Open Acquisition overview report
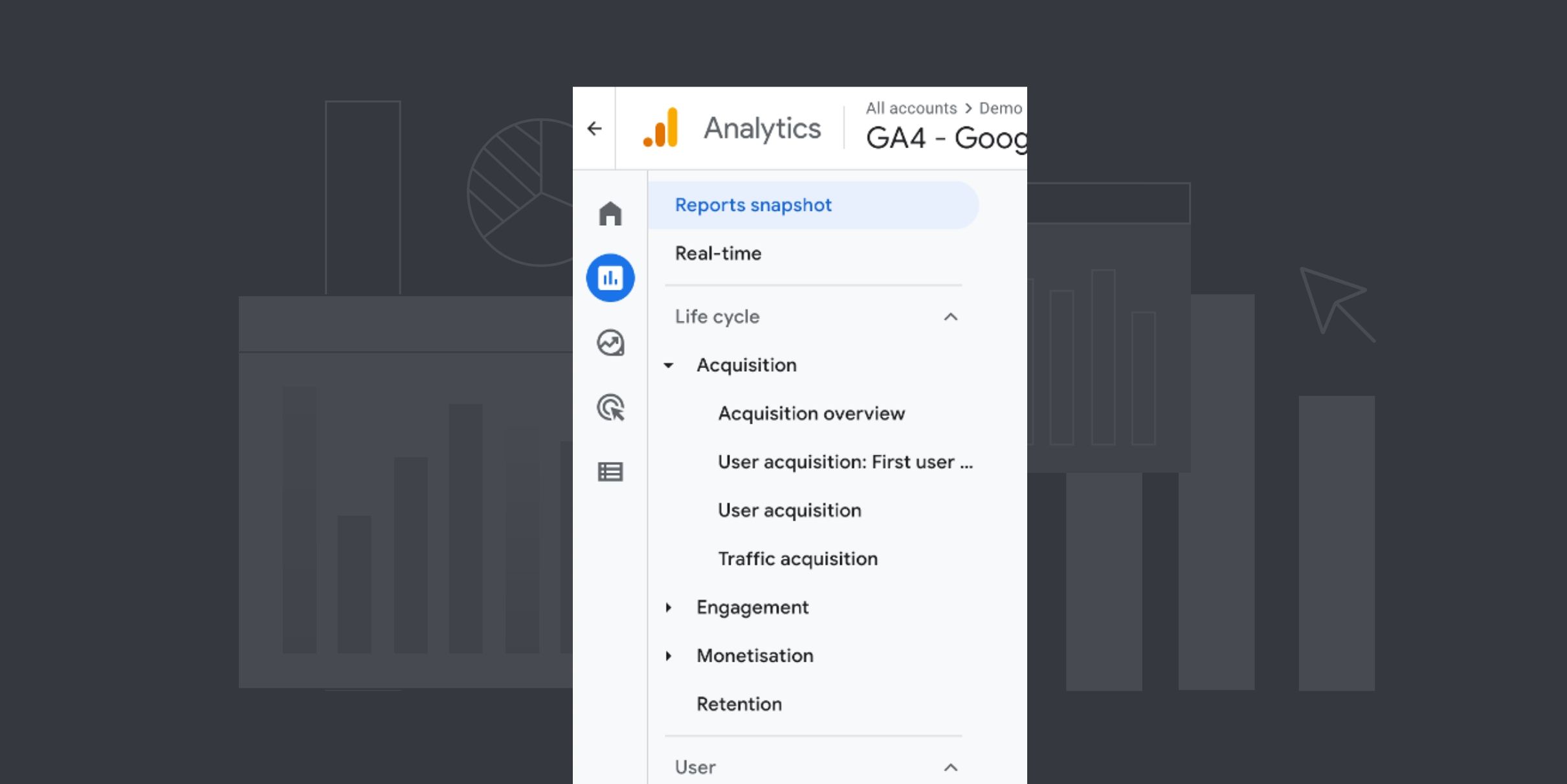The width and height of the screenshot is (1567, 784). pos(811,413)
